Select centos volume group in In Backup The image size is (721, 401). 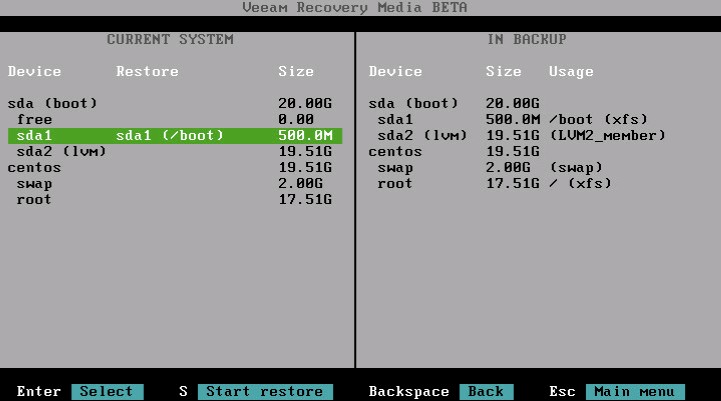pyautogui.click(x=395, y=152)
